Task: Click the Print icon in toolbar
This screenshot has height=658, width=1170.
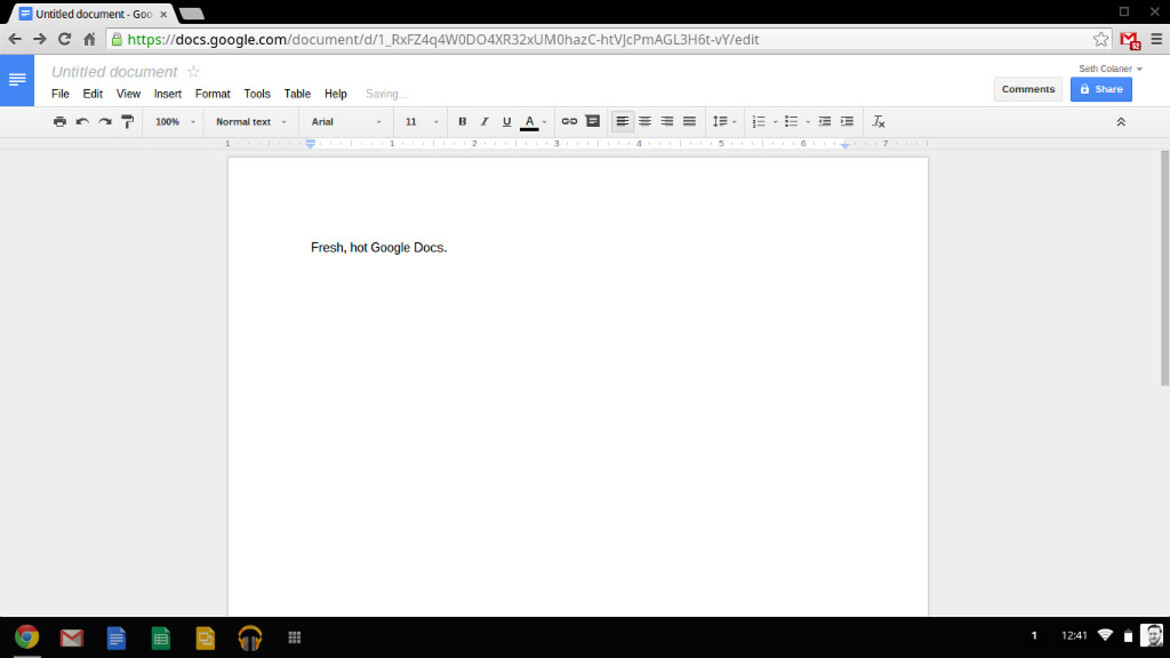Action: click(60, 122)
